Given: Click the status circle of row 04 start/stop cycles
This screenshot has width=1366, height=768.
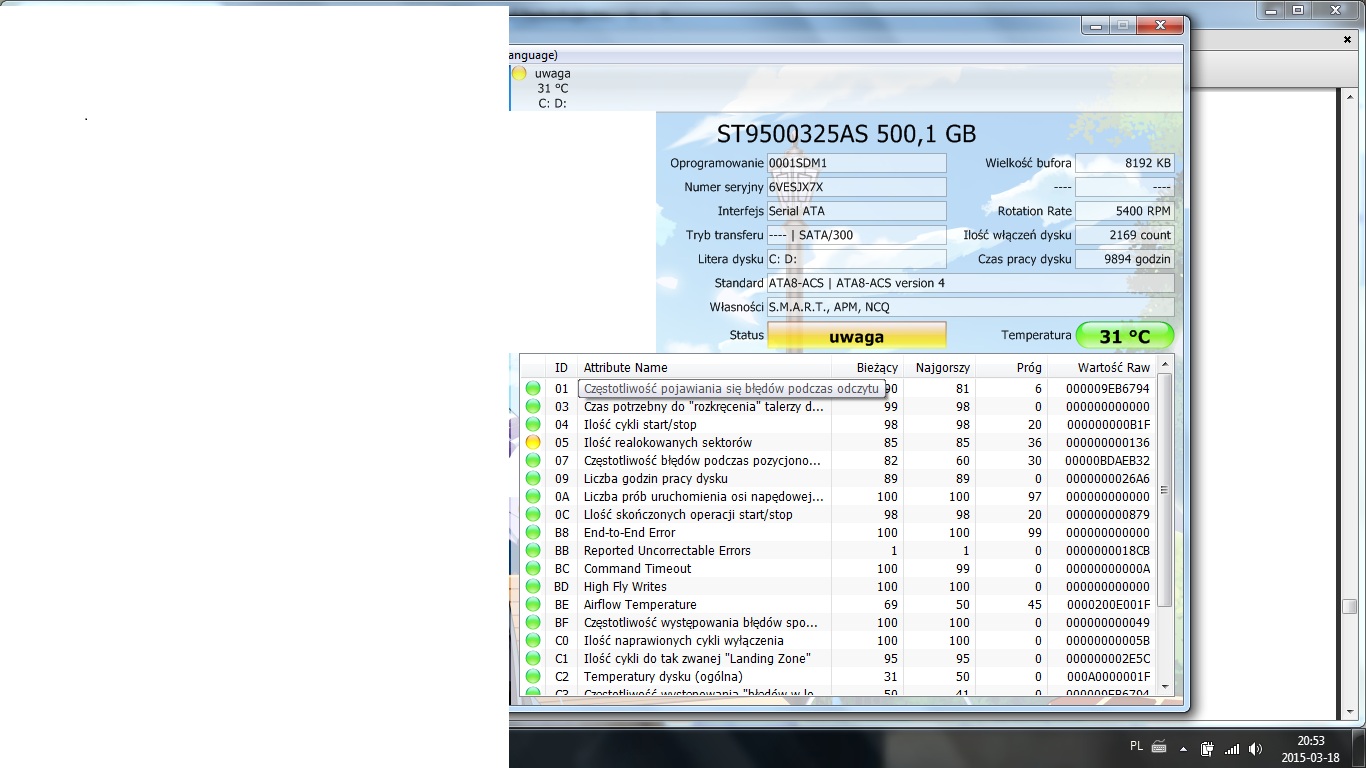Looking at the screenshot, I should pos(533,425).
